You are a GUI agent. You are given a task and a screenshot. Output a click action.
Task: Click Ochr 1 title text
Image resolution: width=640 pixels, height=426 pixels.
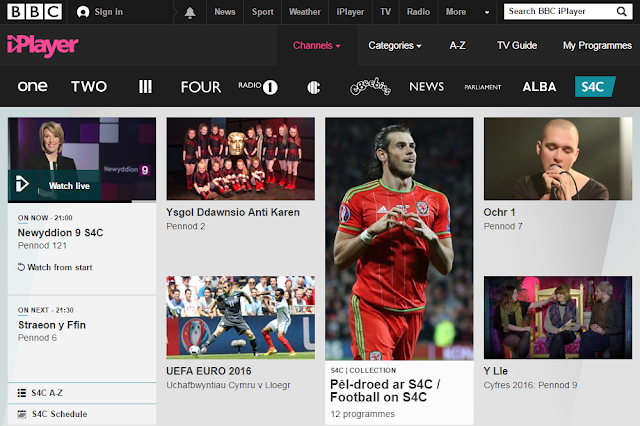coord(499,212)
